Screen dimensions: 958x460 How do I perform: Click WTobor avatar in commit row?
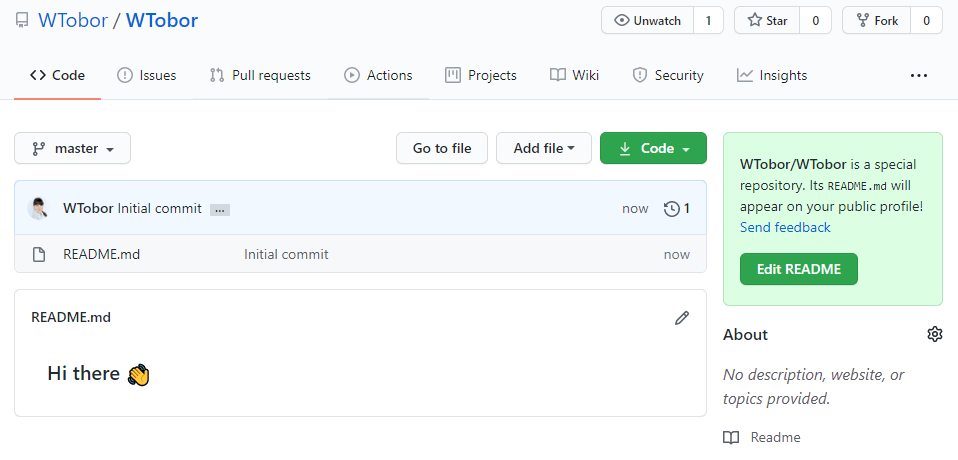38,209
